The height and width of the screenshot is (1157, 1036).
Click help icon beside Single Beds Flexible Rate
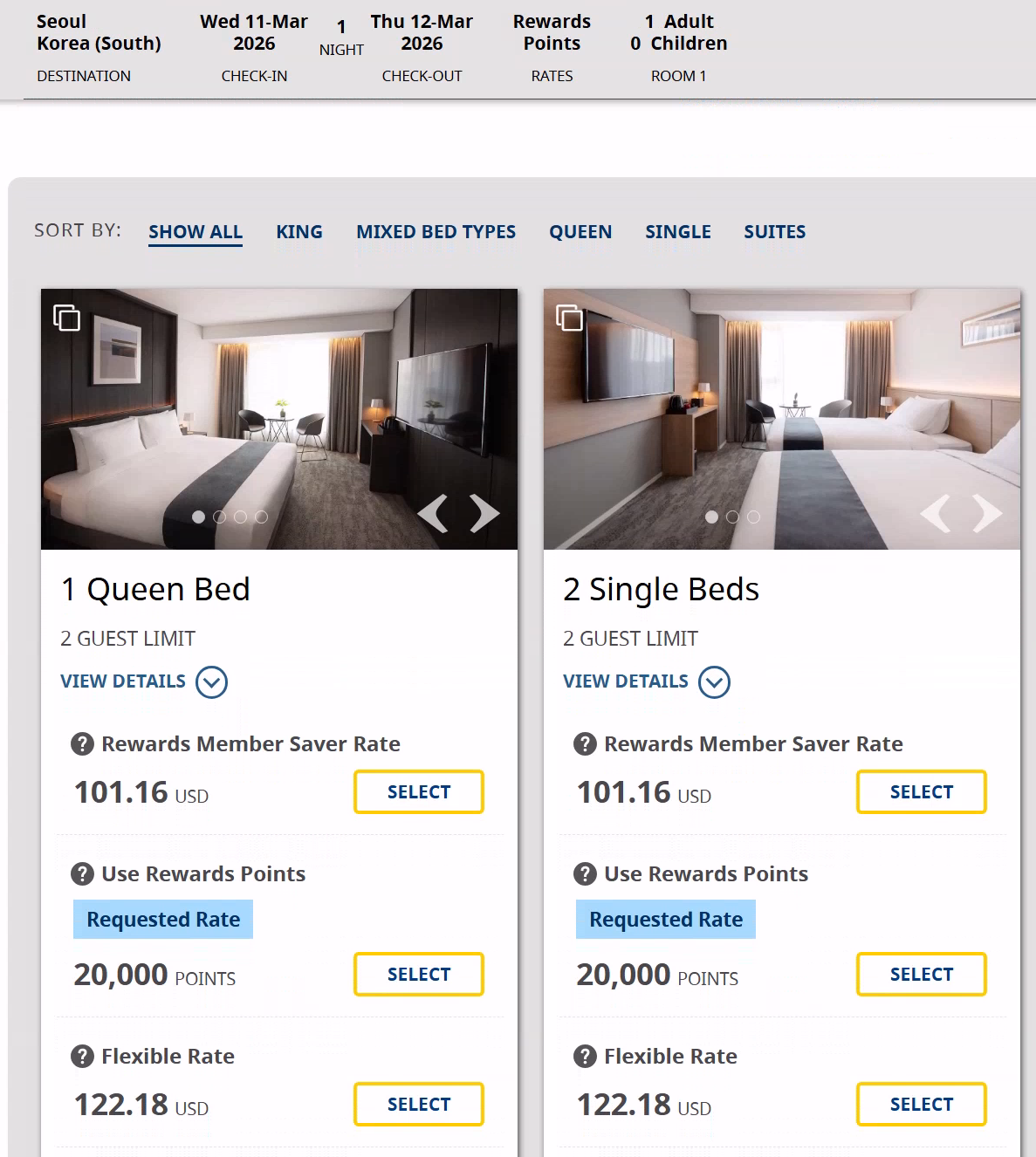(x=585, y=1057)
